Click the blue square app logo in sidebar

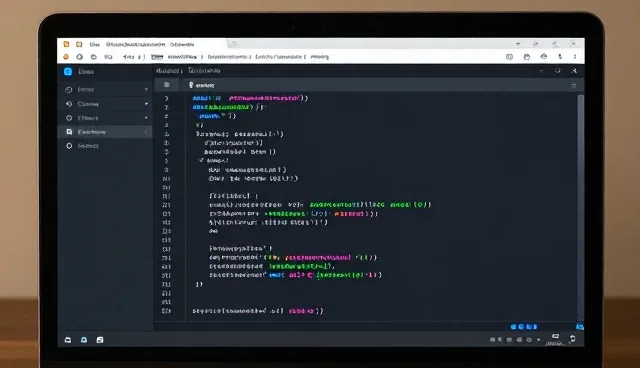[x=68, y=71]
